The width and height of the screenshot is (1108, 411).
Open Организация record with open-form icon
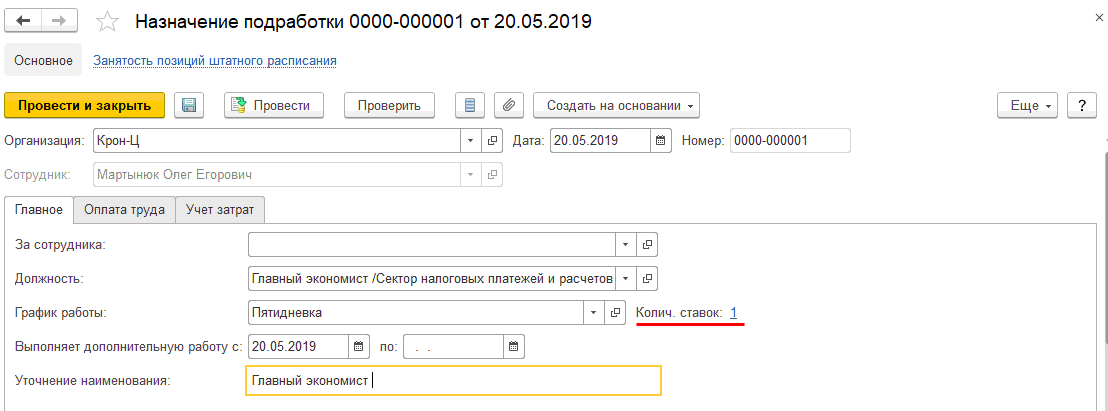coord(492,141)
